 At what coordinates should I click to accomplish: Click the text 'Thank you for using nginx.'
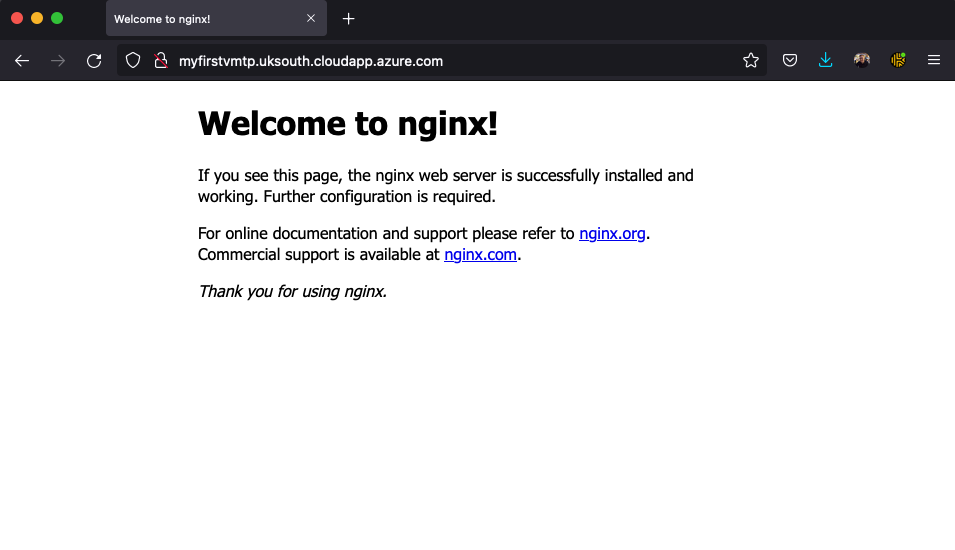click(x=292, y=291)
